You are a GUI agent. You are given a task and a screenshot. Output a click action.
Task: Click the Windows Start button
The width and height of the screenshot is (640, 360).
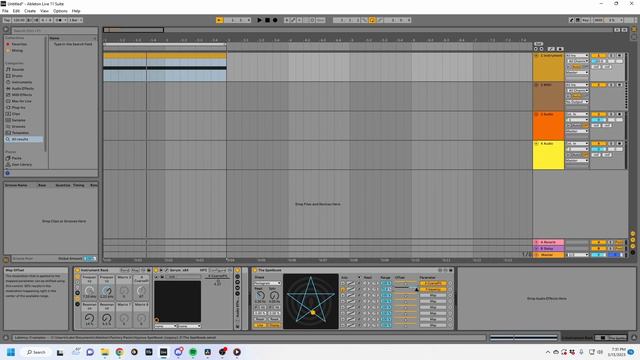pyautogui.click(x=11, y=352)
